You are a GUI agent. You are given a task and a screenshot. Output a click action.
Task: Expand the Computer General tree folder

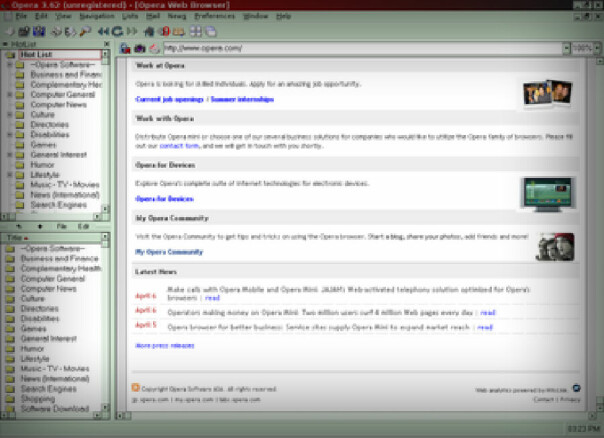[x=10, y=95]
